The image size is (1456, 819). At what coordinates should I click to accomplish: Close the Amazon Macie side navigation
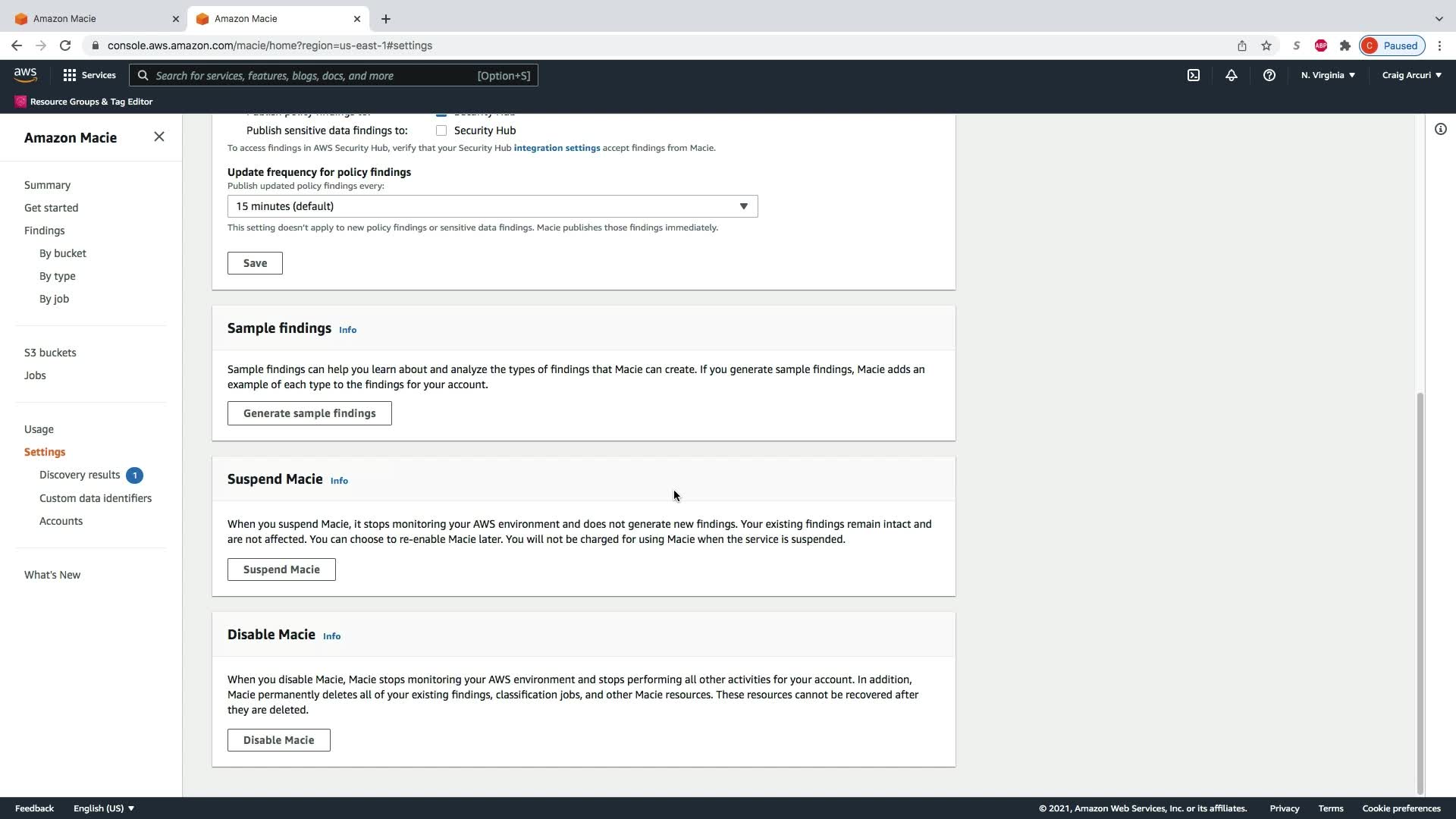(158, 136)
